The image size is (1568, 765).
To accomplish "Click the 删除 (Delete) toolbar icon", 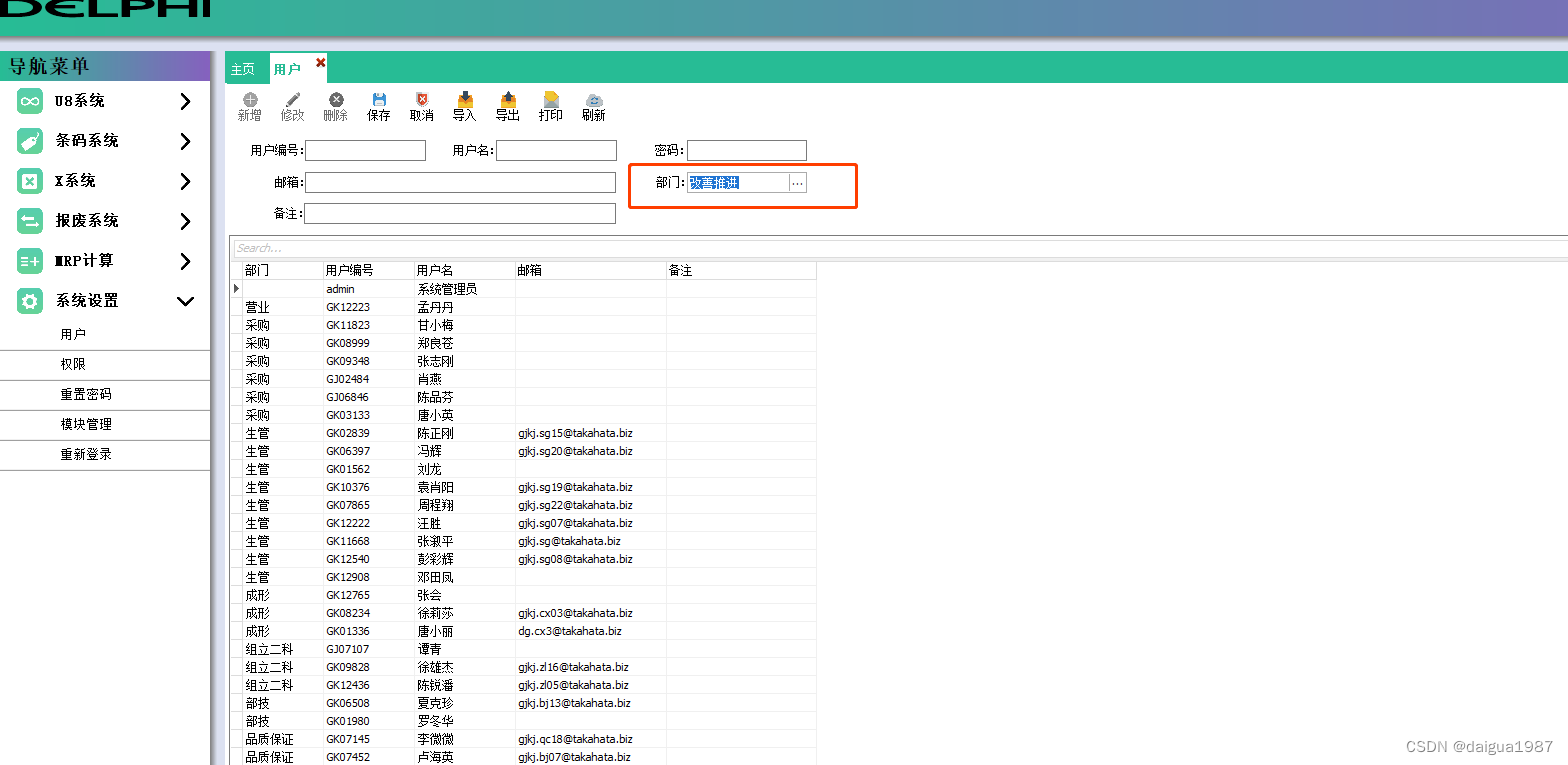I will pyautogui.click(x=336, y=100).
